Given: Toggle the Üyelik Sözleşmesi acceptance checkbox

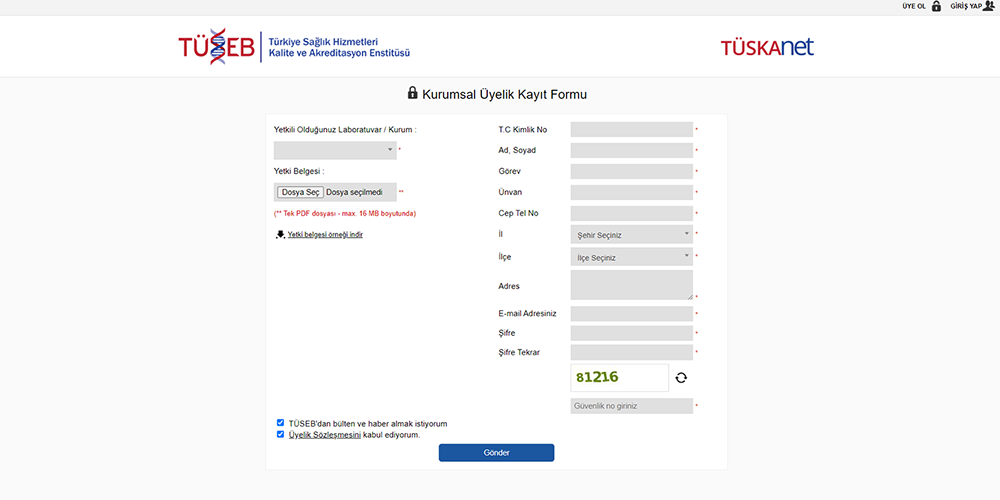Looking at the screenshot, I should [x=281, y=435].
